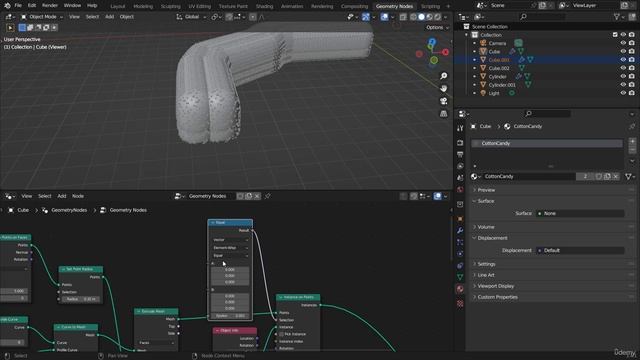
Task: Select rendered viewport shading
Action: 437,17
